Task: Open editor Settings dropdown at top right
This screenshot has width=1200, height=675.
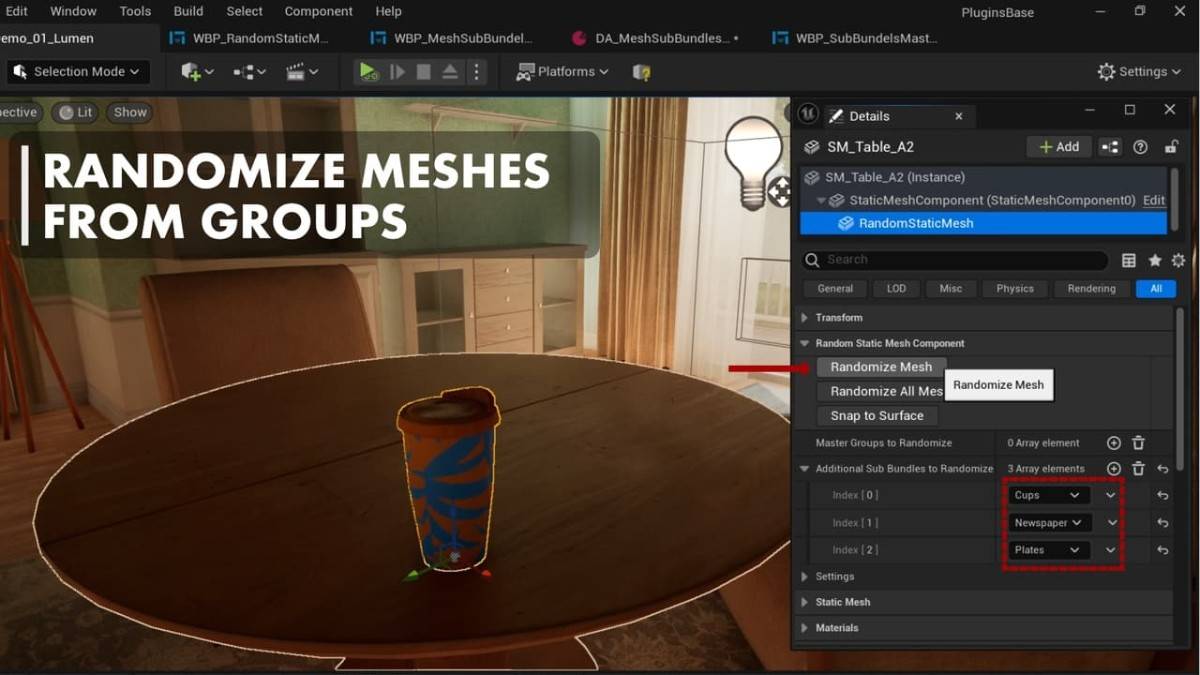Action: (x=1138, y=72)
